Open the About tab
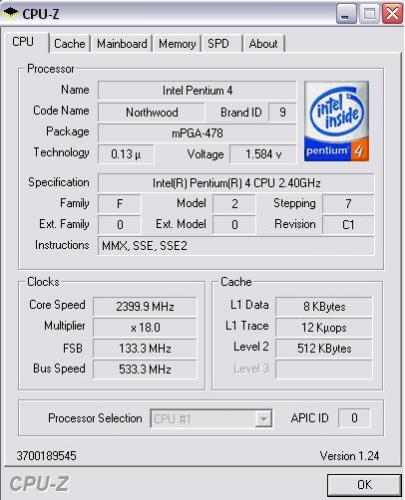Image resolution: width=405 pixels, height=500 pixels. click(x=263, y=44)
